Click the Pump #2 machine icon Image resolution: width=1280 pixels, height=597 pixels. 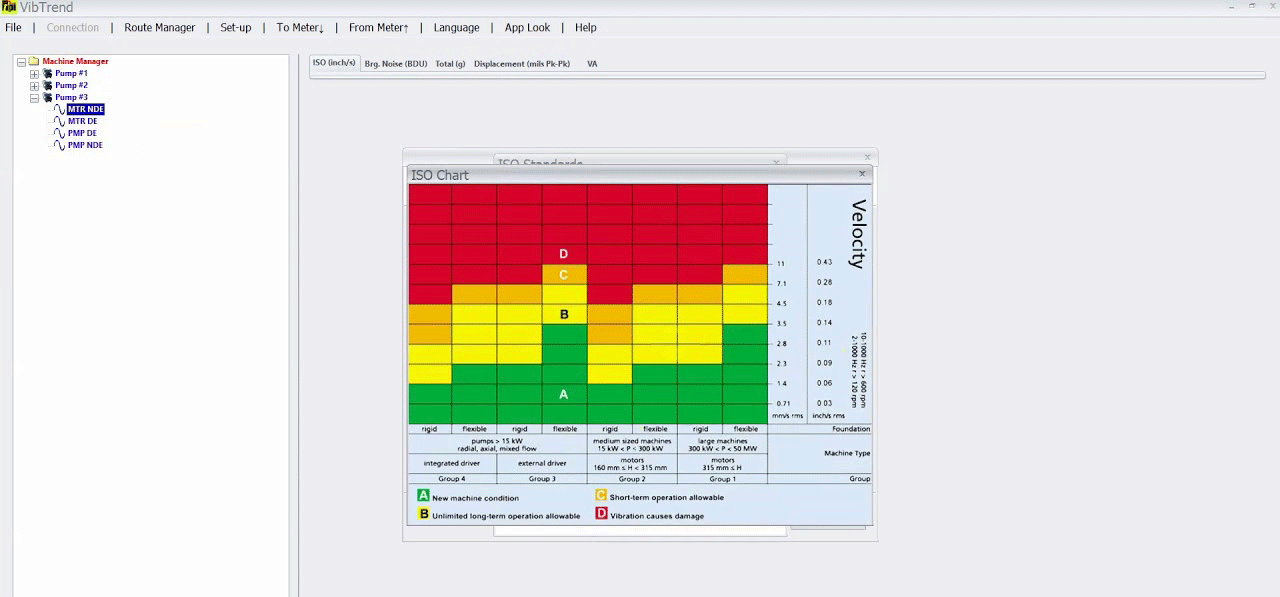click(47, 86)
